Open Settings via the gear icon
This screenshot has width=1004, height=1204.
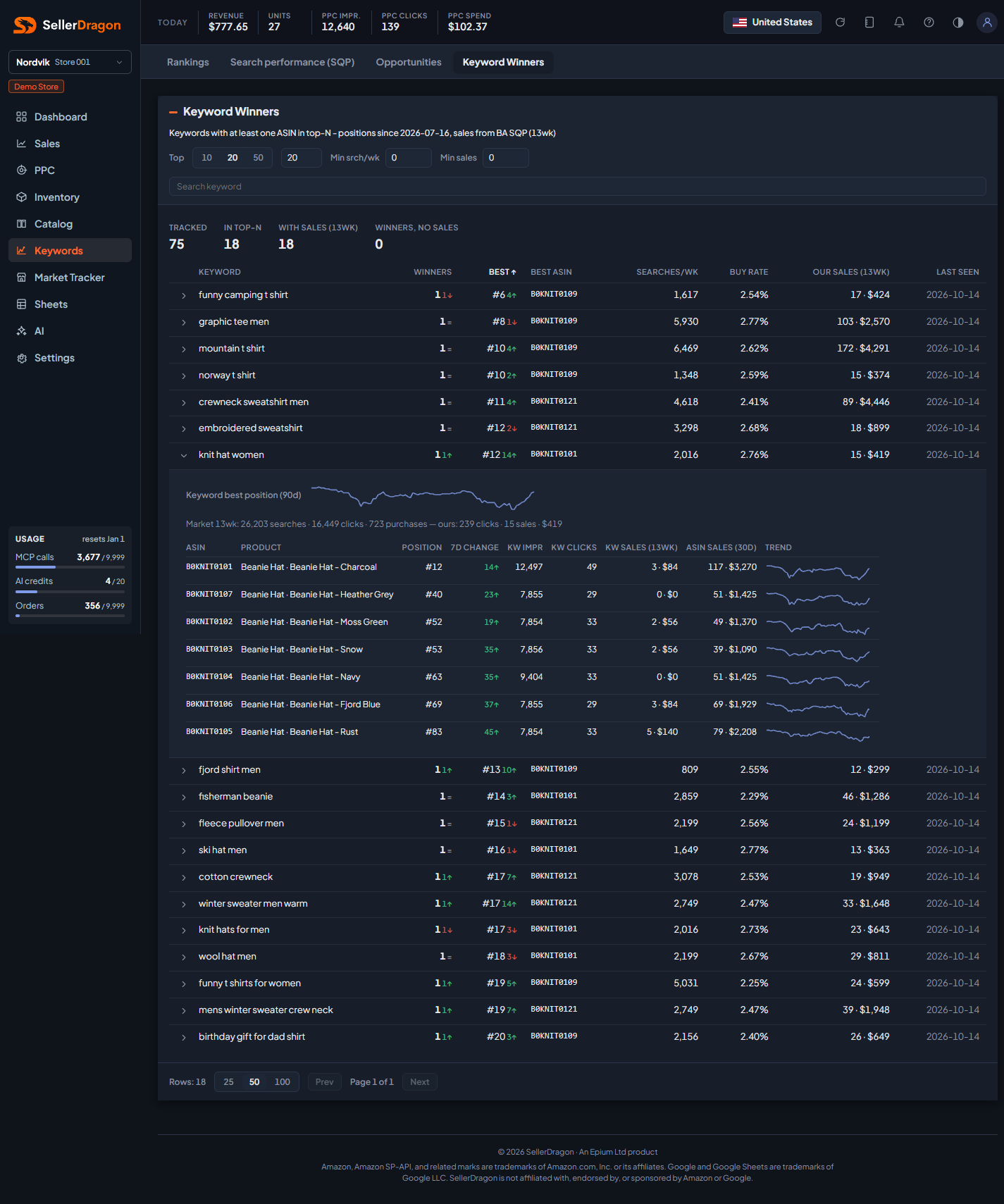[22, 358]
